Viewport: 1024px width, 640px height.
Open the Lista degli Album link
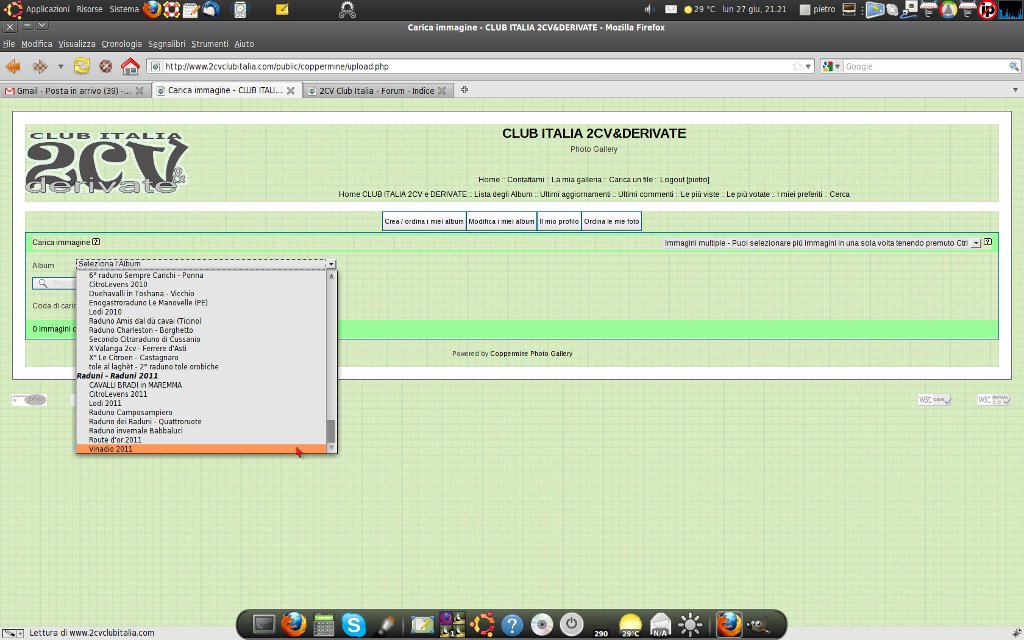pos(504,194)
